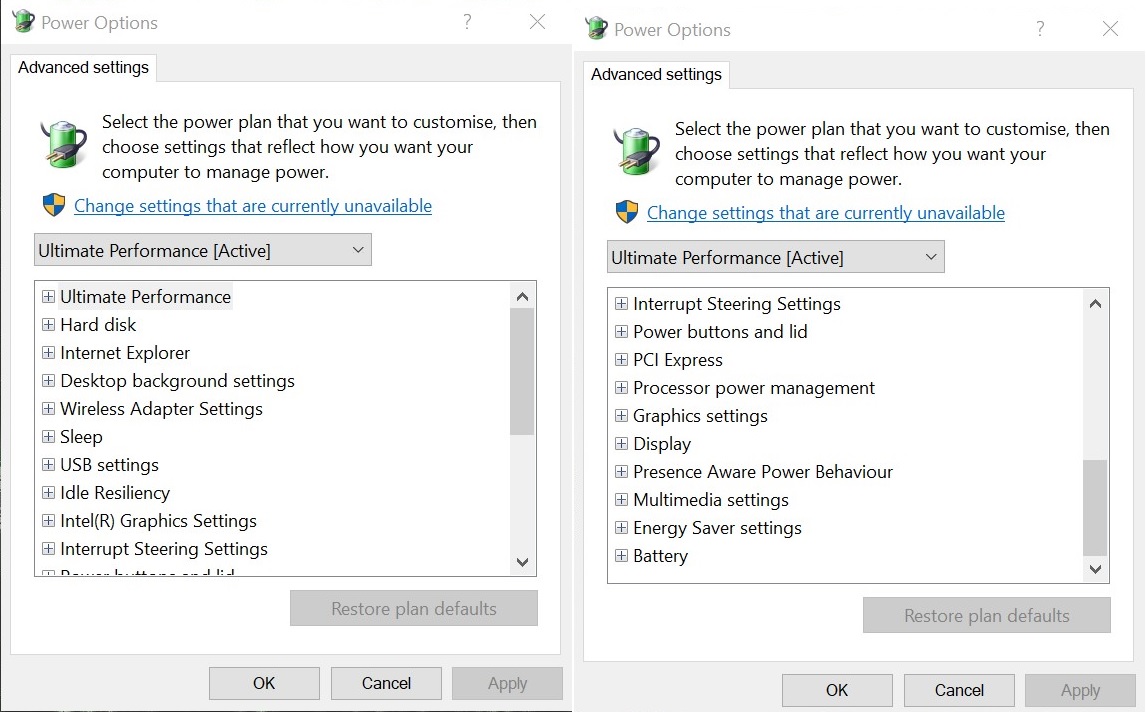Click Apply button in left window
This screenshot has height=712, width=1146.
[507, 683]
